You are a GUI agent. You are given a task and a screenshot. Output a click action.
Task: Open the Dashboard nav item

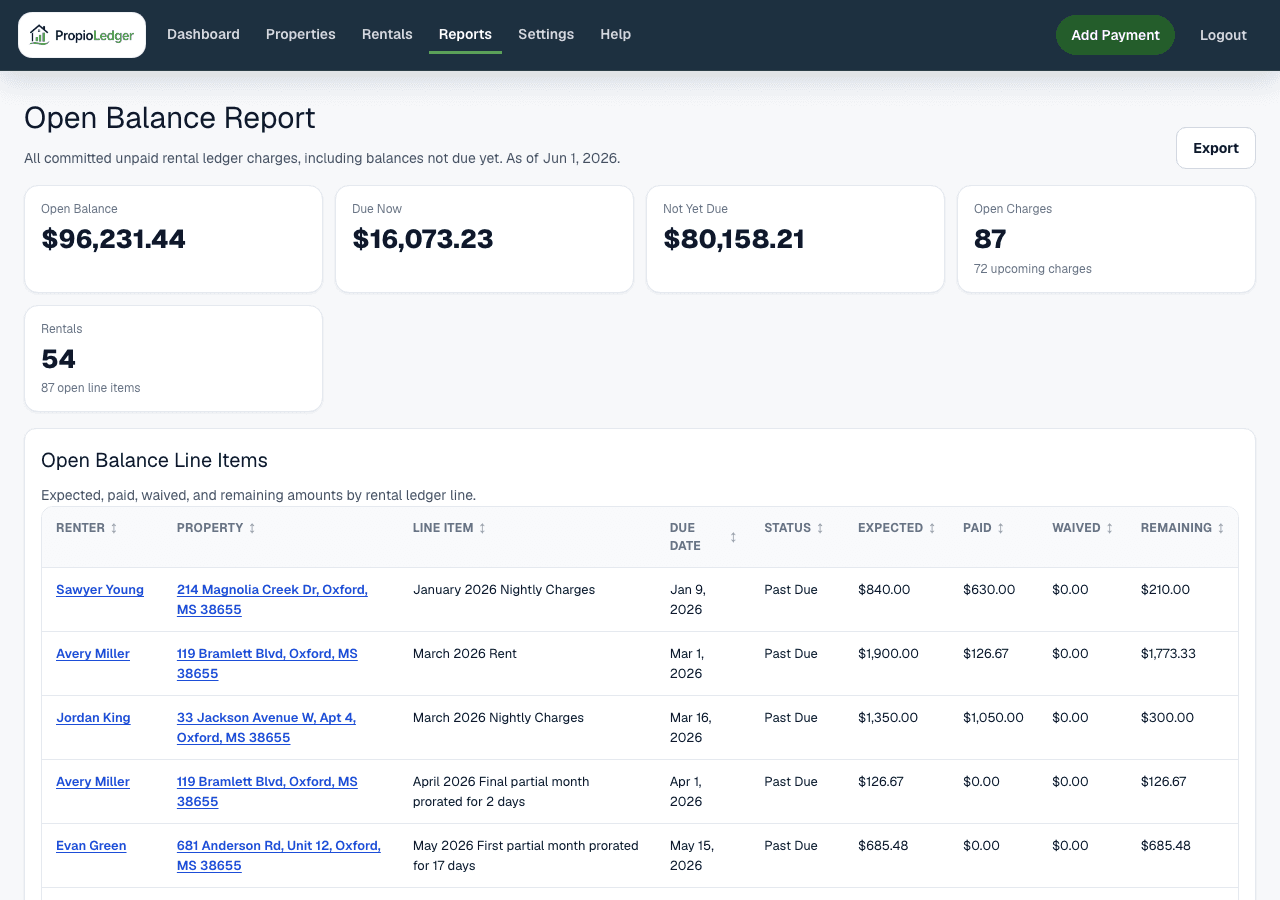tap(203, 34)
